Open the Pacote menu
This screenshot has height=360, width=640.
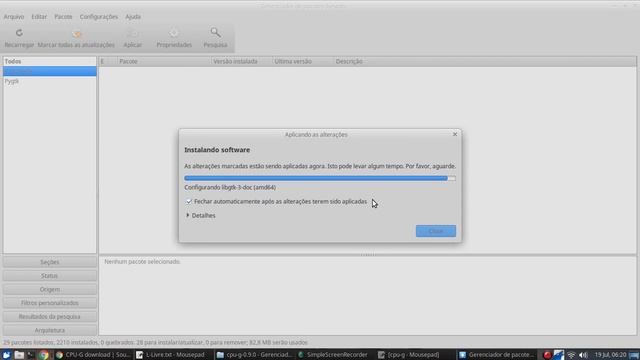pos(63,17)
